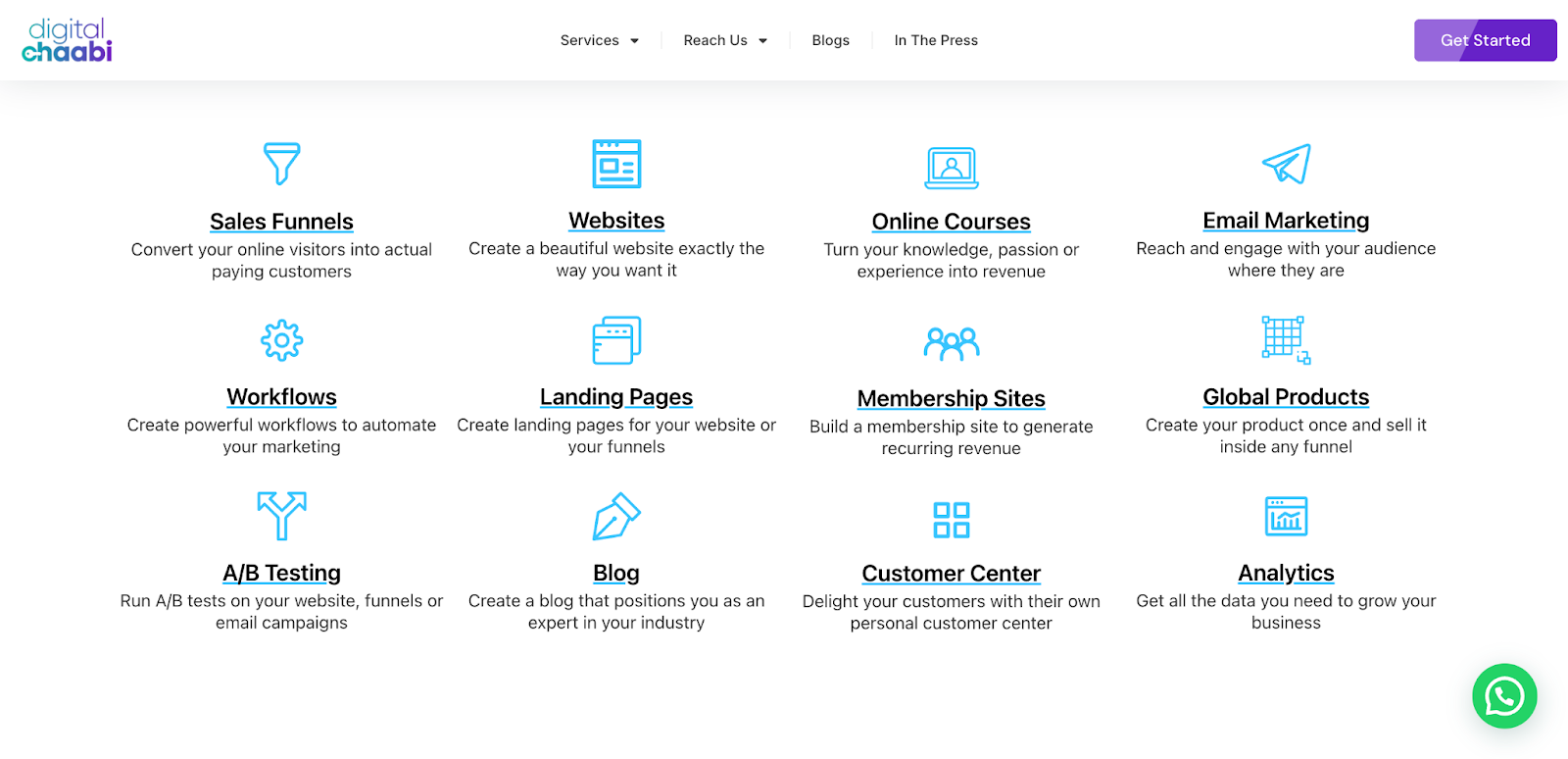Click the Global Products grid icon
The image size is (1568, 759).
[1286, 340]
